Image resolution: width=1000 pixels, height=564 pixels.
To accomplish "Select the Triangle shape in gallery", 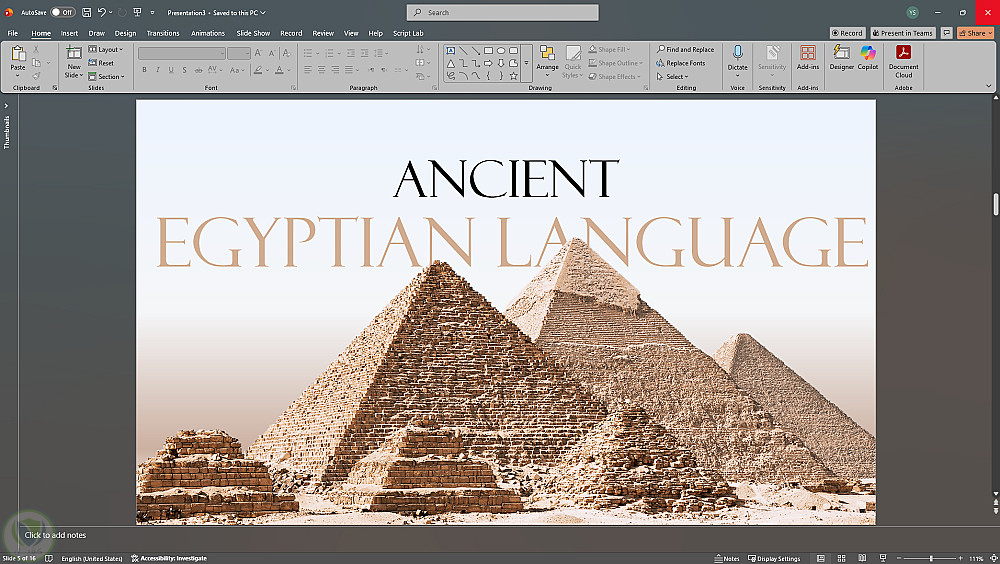I will [451, 63].
